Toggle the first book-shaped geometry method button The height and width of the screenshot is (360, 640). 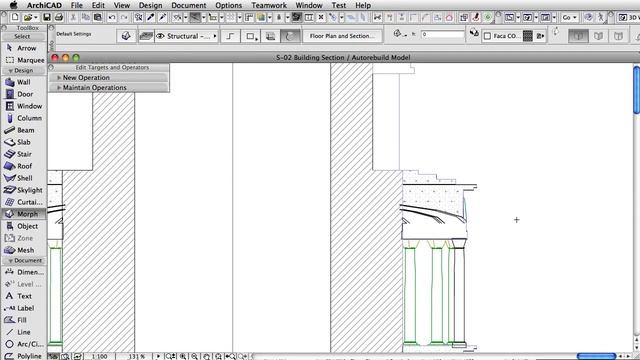[578, 36]
